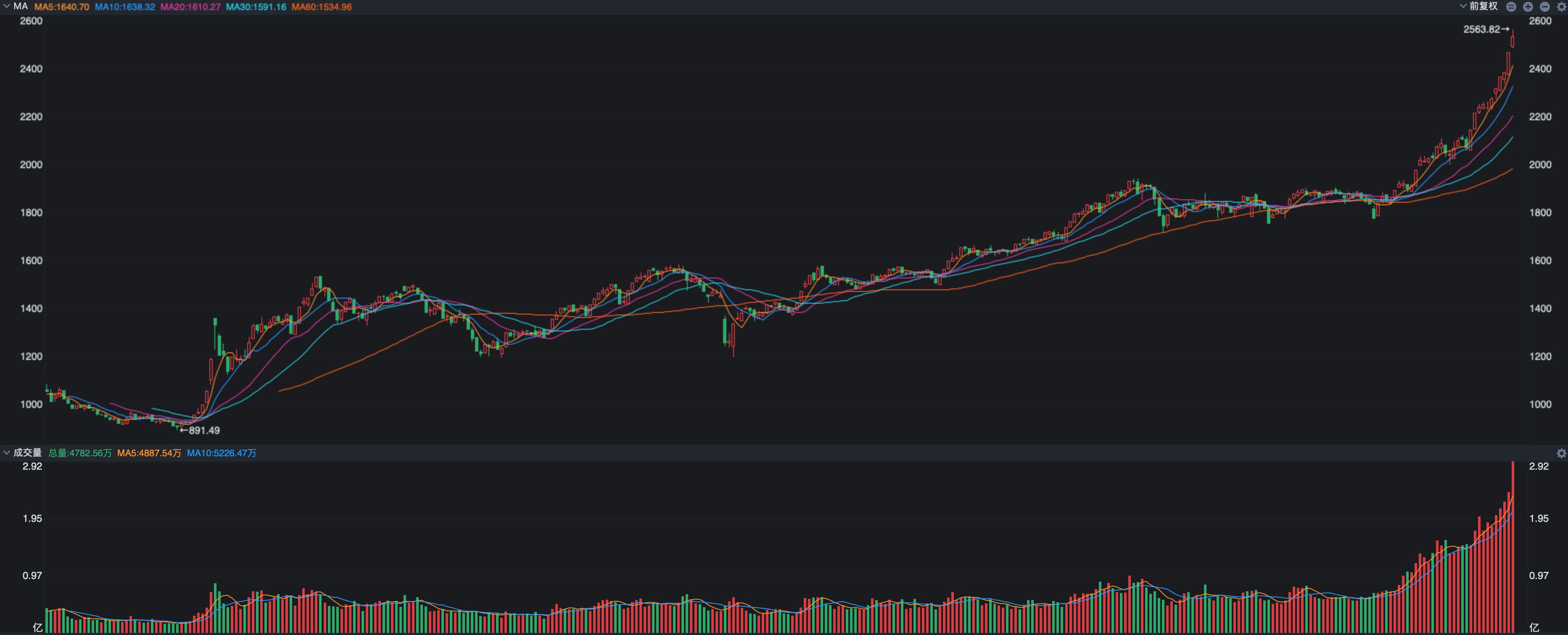Click the MA60:1534.96 label

pyautogui.click(x=322, y=7)
